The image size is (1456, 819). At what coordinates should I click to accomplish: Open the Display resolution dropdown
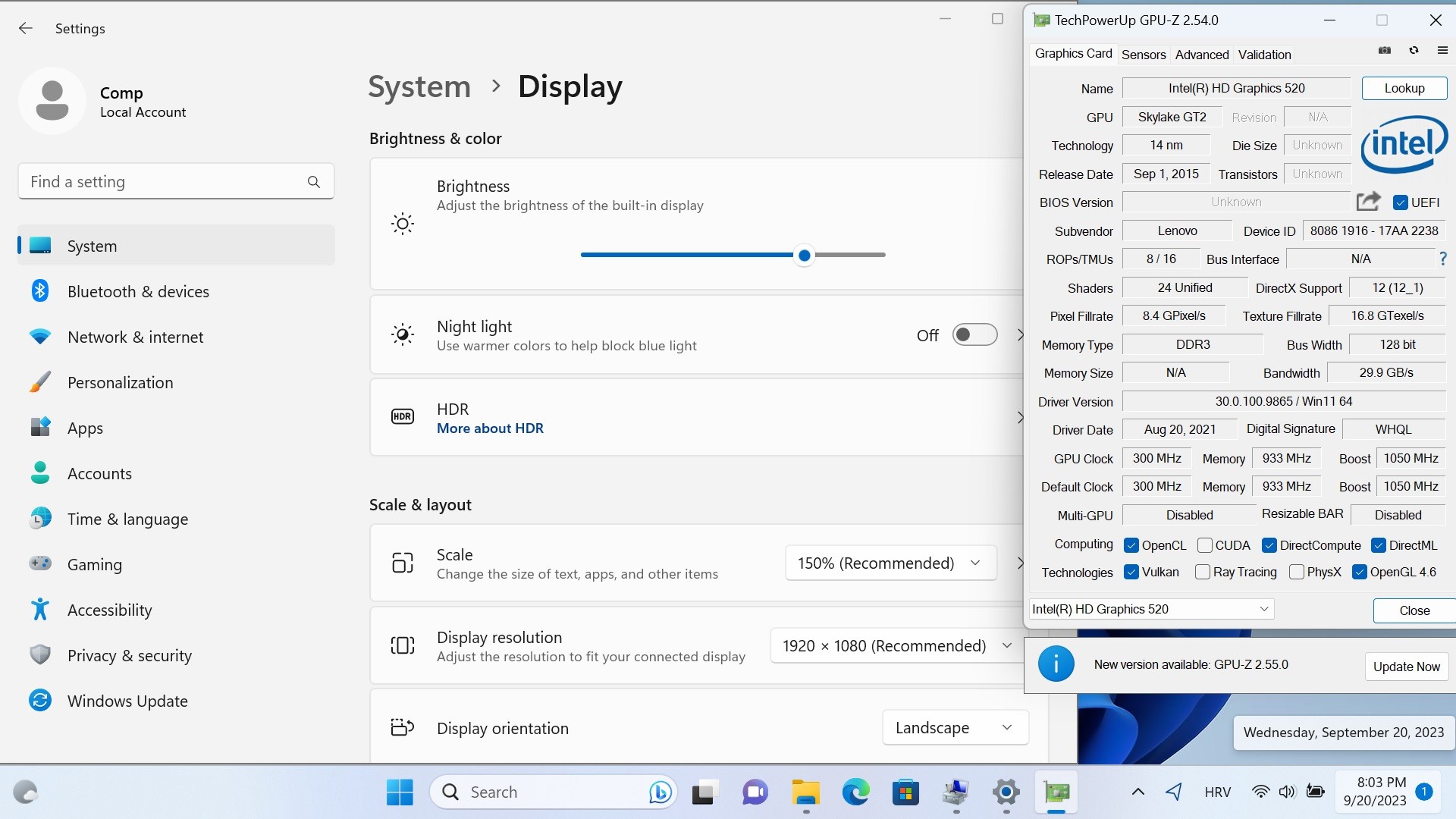tap(898, 646)
